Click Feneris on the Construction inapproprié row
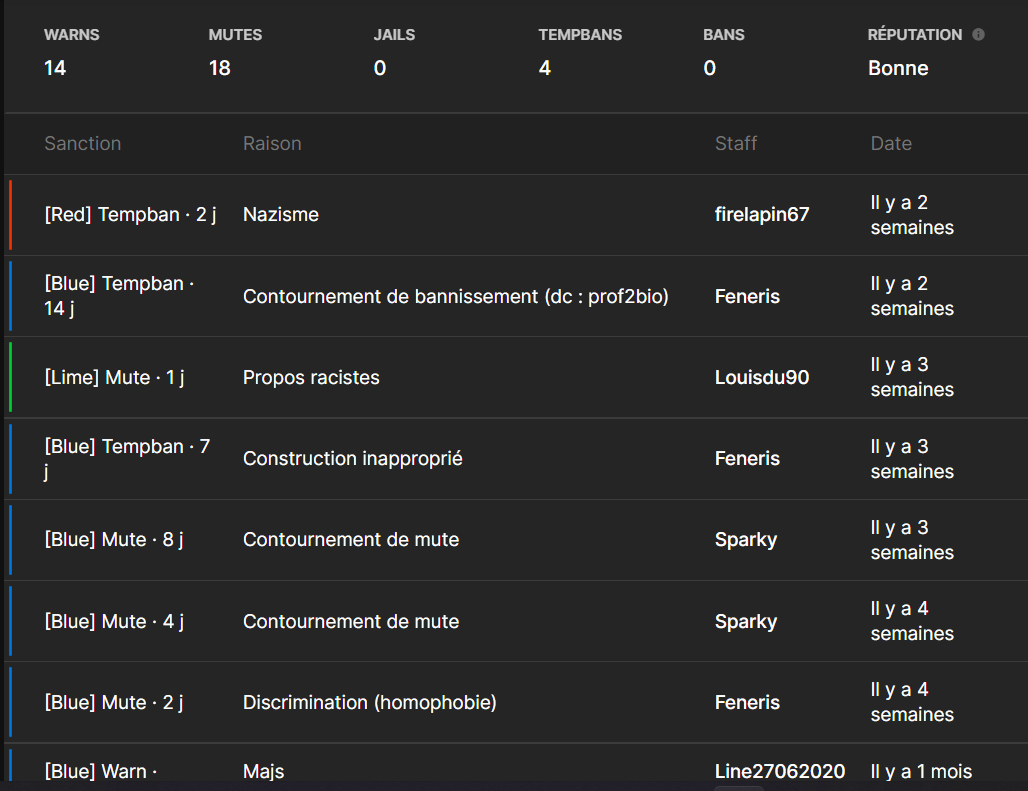Viewport: 1028px width, 791px height. click(x=747, y=459)
